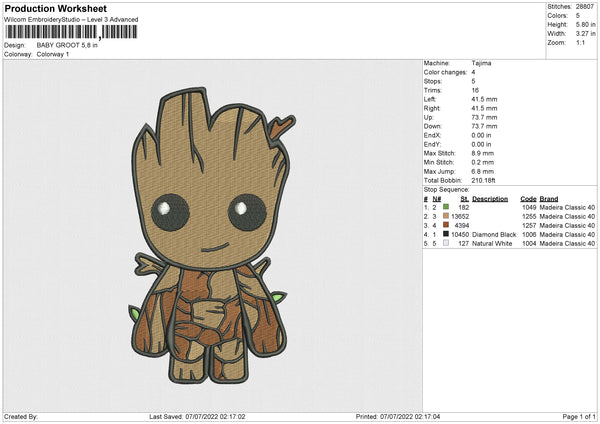Click the brown swatch for code 1257
Image resolution: width=600 pixels, height=424 pixels.
pos(446,225)
